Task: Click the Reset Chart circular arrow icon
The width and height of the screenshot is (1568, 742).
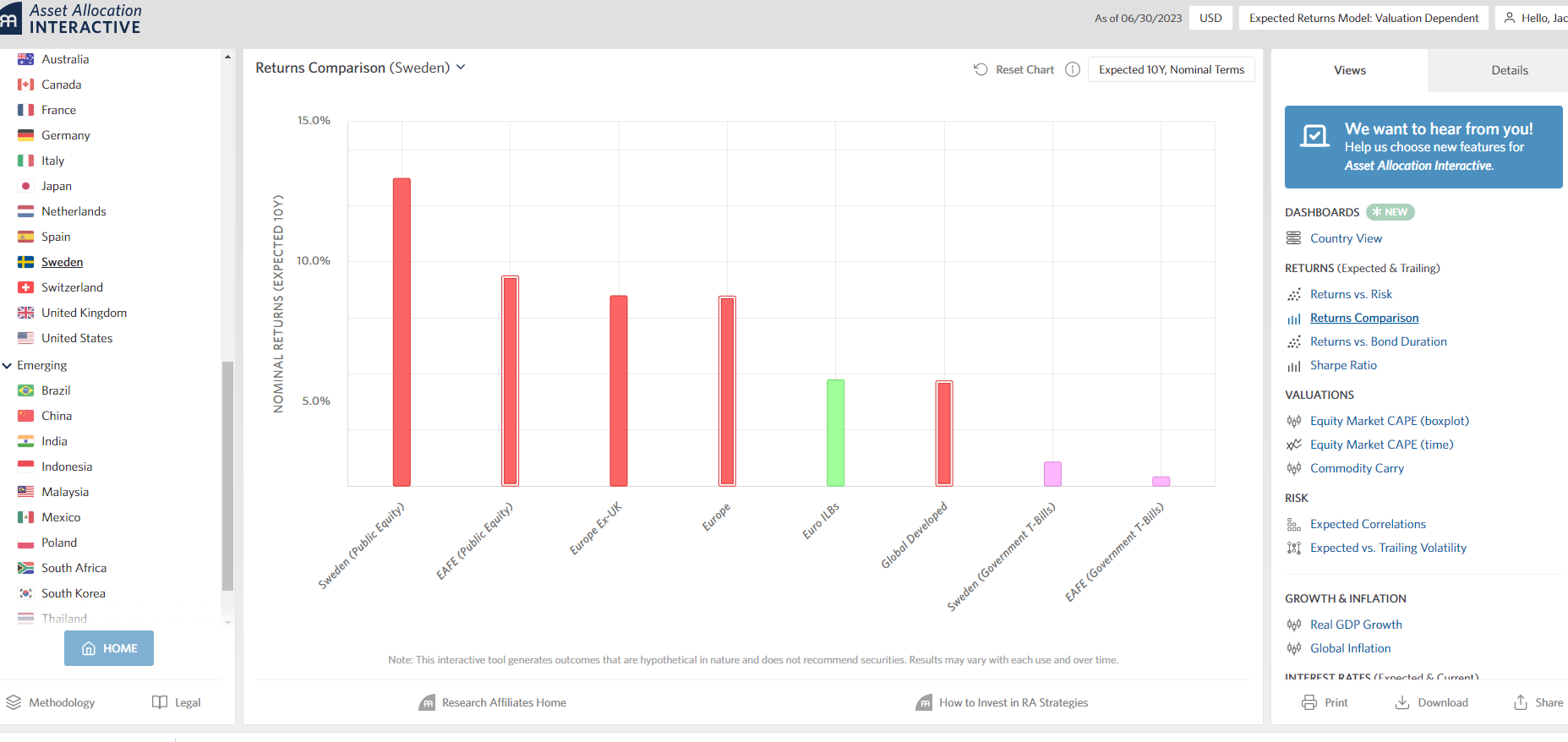Action: click(x=981, y=69)
